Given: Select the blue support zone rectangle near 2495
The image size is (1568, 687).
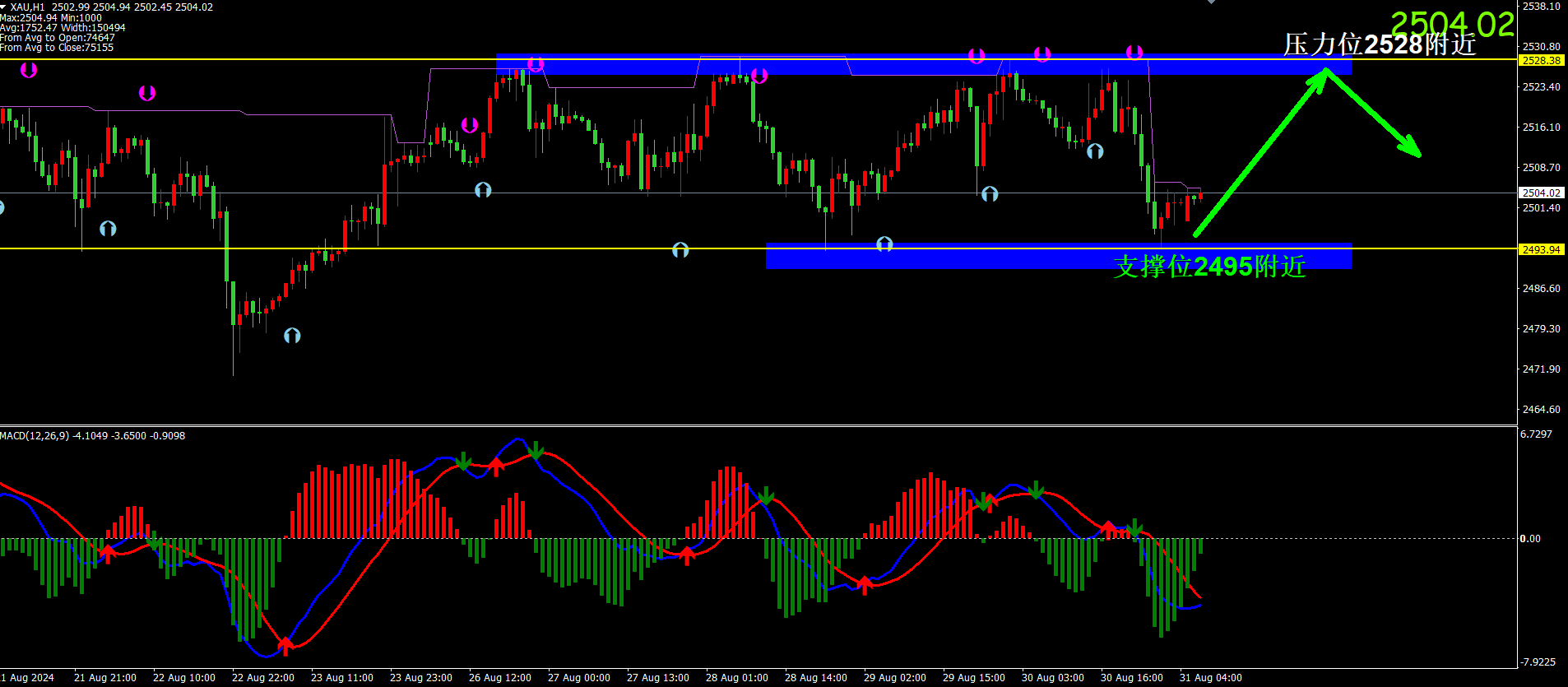Looking at the screenshot, I should tap(1058, 256).
